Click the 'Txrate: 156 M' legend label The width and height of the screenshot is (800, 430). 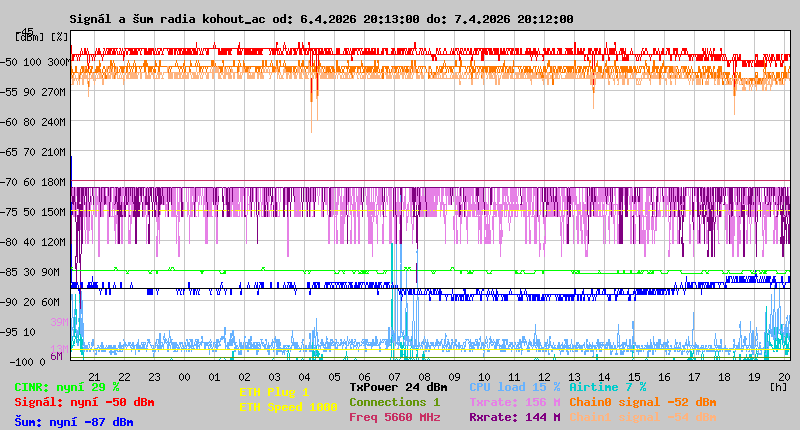coord(515,402)
